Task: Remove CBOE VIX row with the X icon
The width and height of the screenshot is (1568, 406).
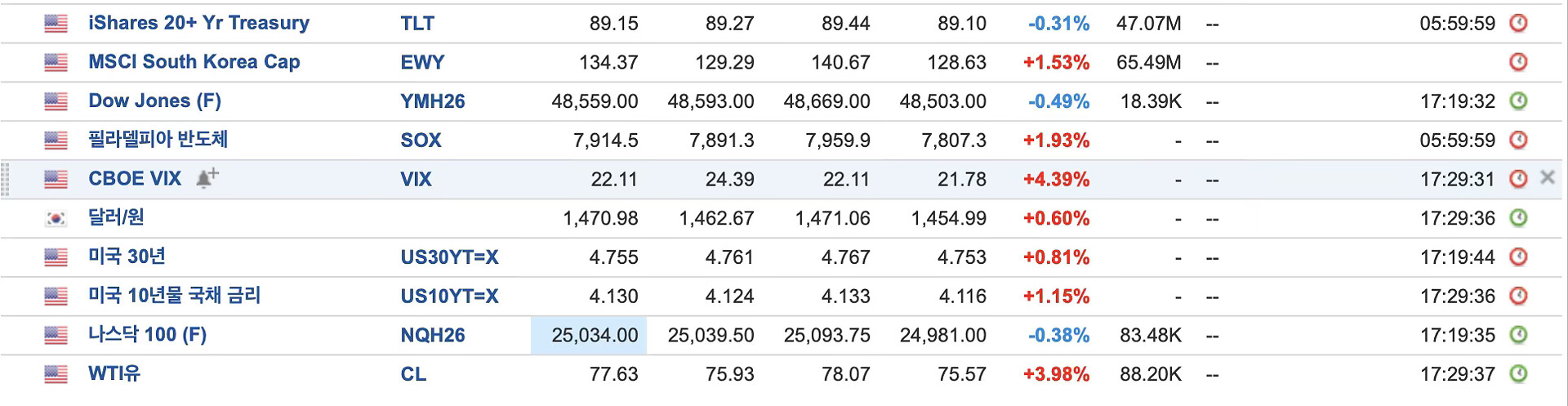Action: [1547, 177]
